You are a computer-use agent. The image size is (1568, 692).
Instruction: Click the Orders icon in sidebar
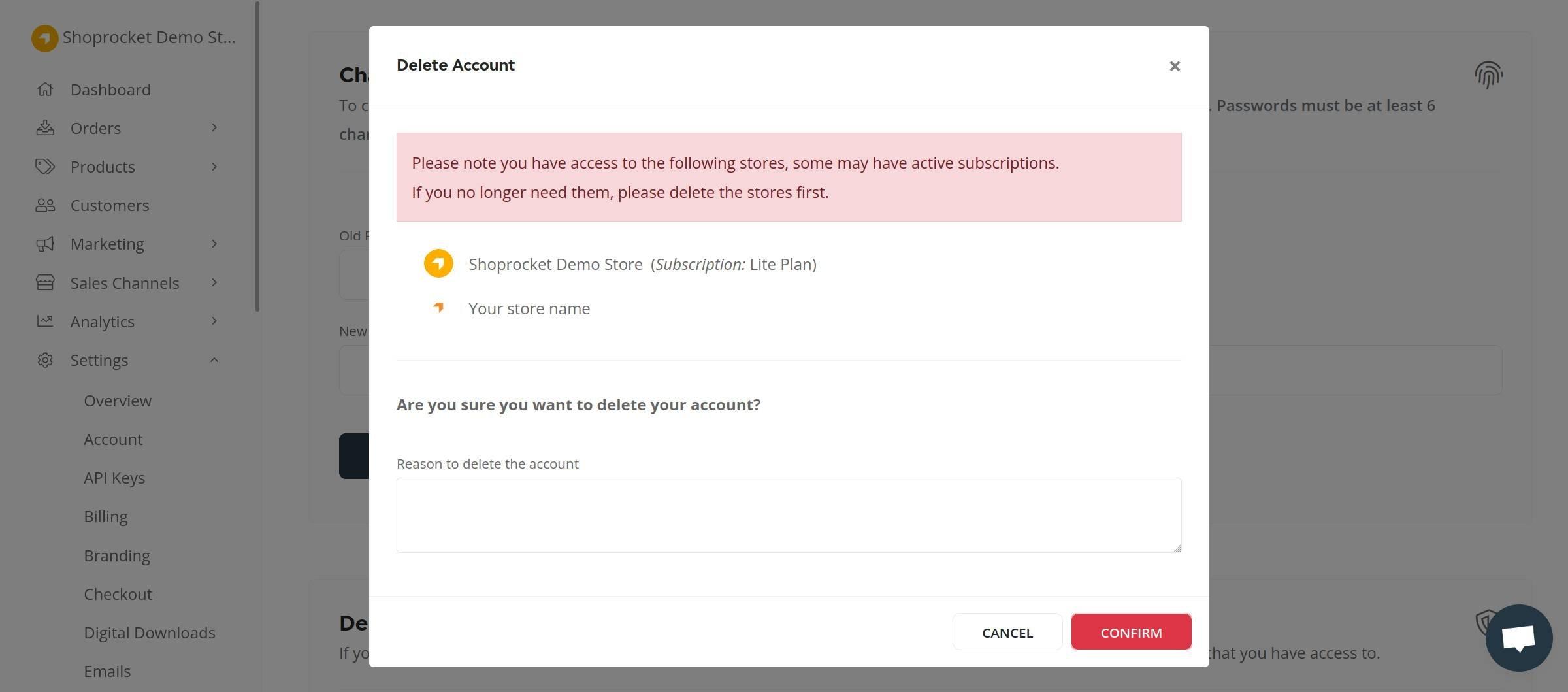pos(44,127)
